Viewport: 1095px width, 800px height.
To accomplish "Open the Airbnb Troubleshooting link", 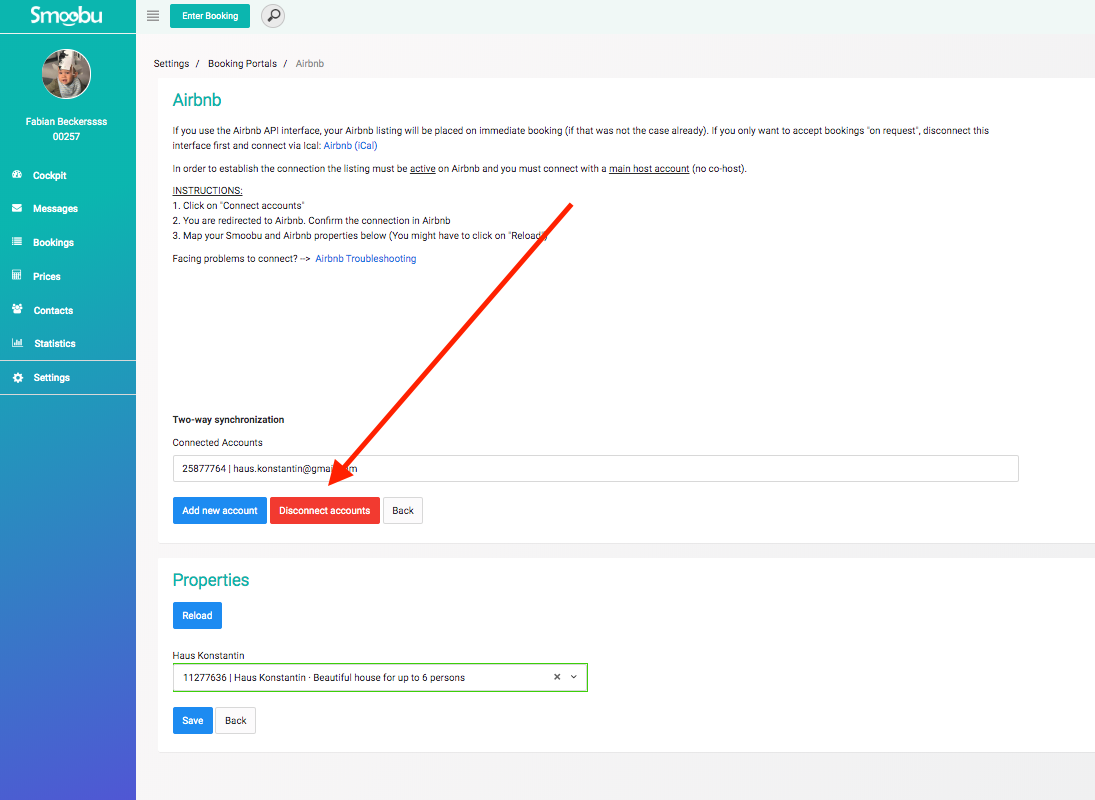I will (366, 258).
